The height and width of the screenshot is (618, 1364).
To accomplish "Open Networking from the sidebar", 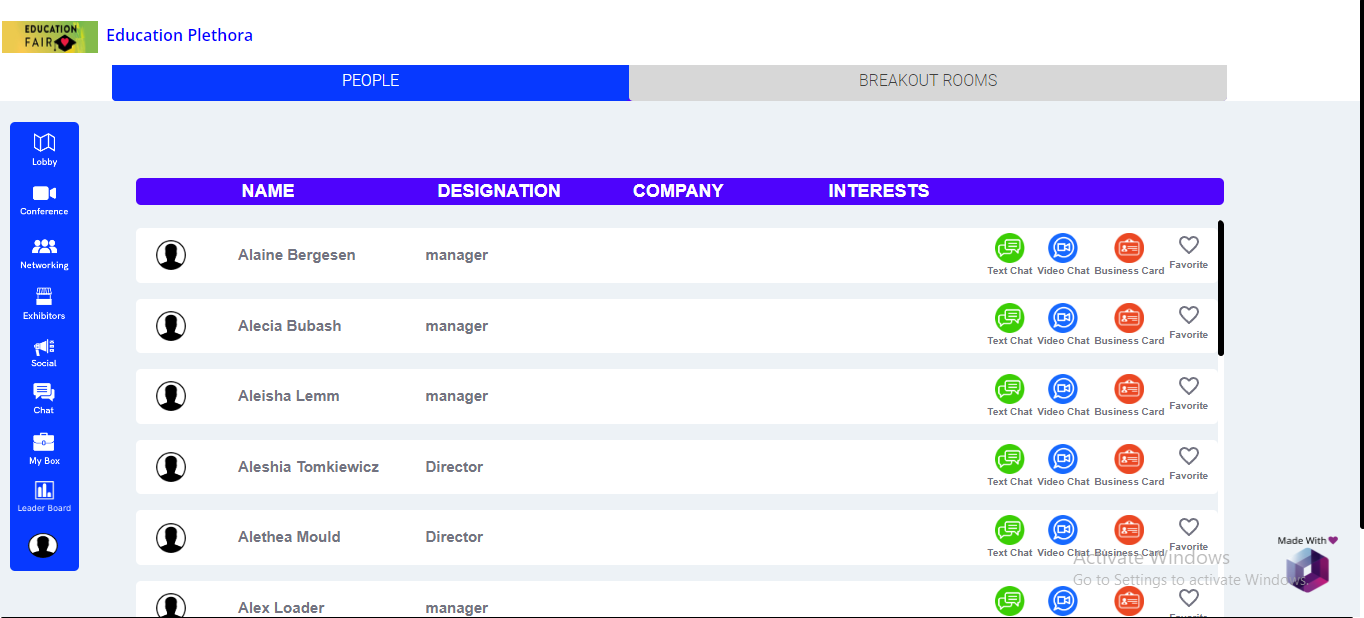I will coord(44,246).
